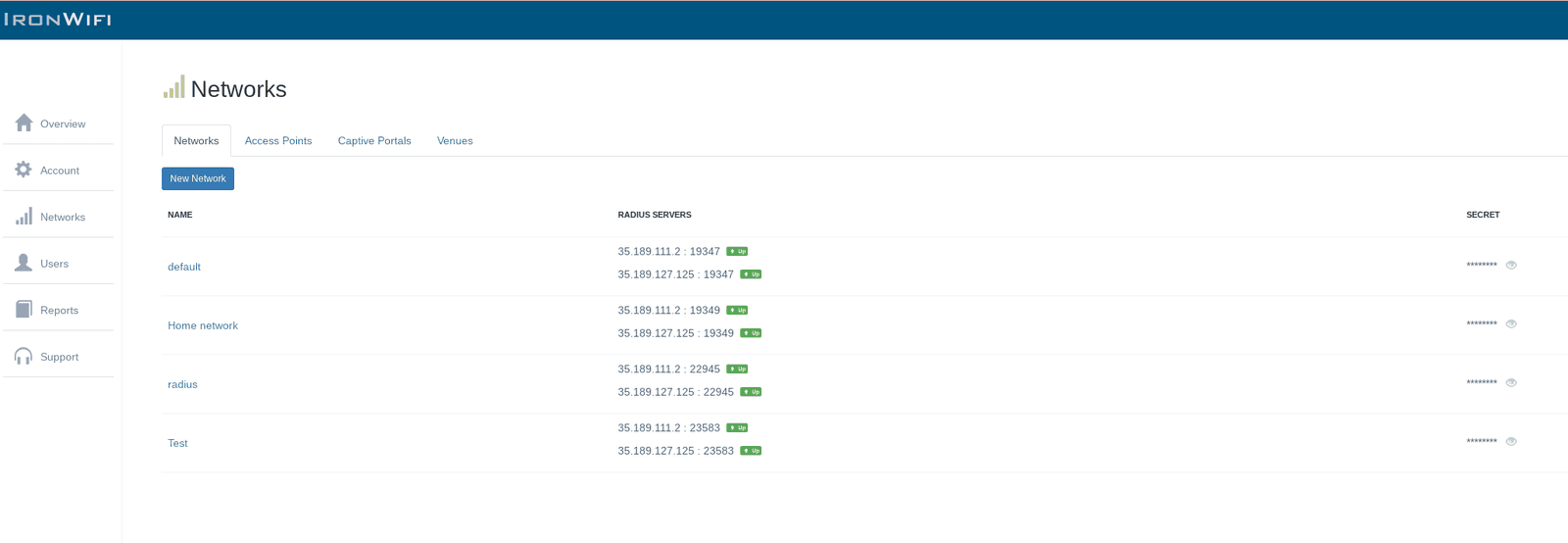Click the Reports book icon
Image resolution: width=1568 pixels, height=543 pixels.
tap(24, 310)
